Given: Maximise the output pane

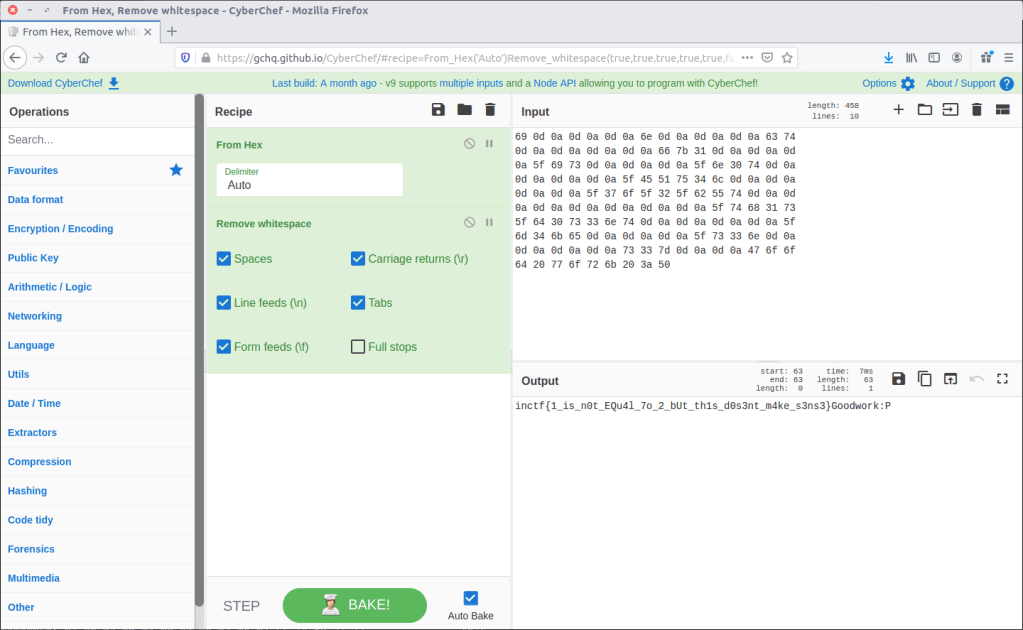Looking at the screenshot, I should 1002,379.
